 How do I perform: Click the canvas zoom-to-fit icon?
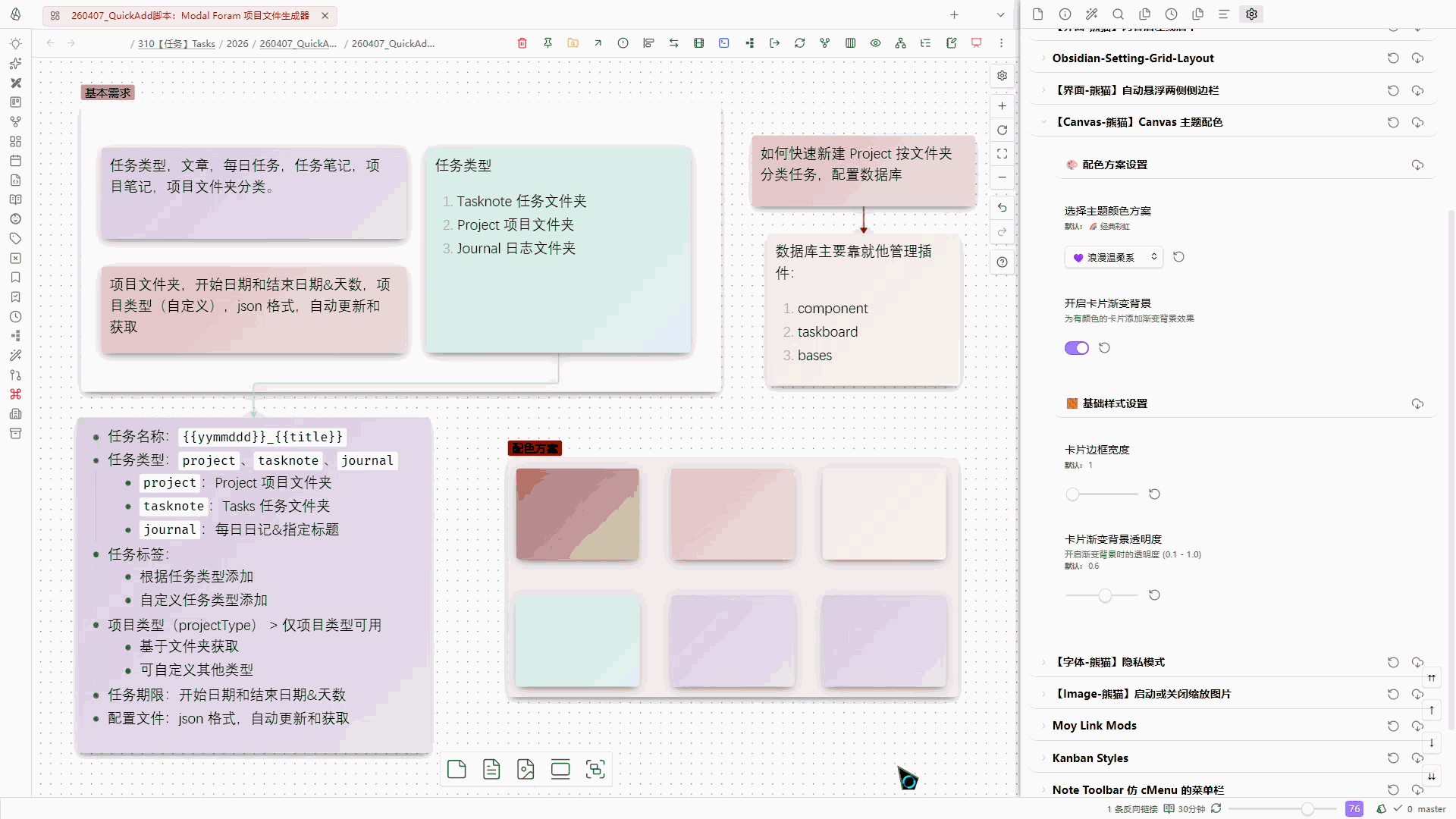1002,154
